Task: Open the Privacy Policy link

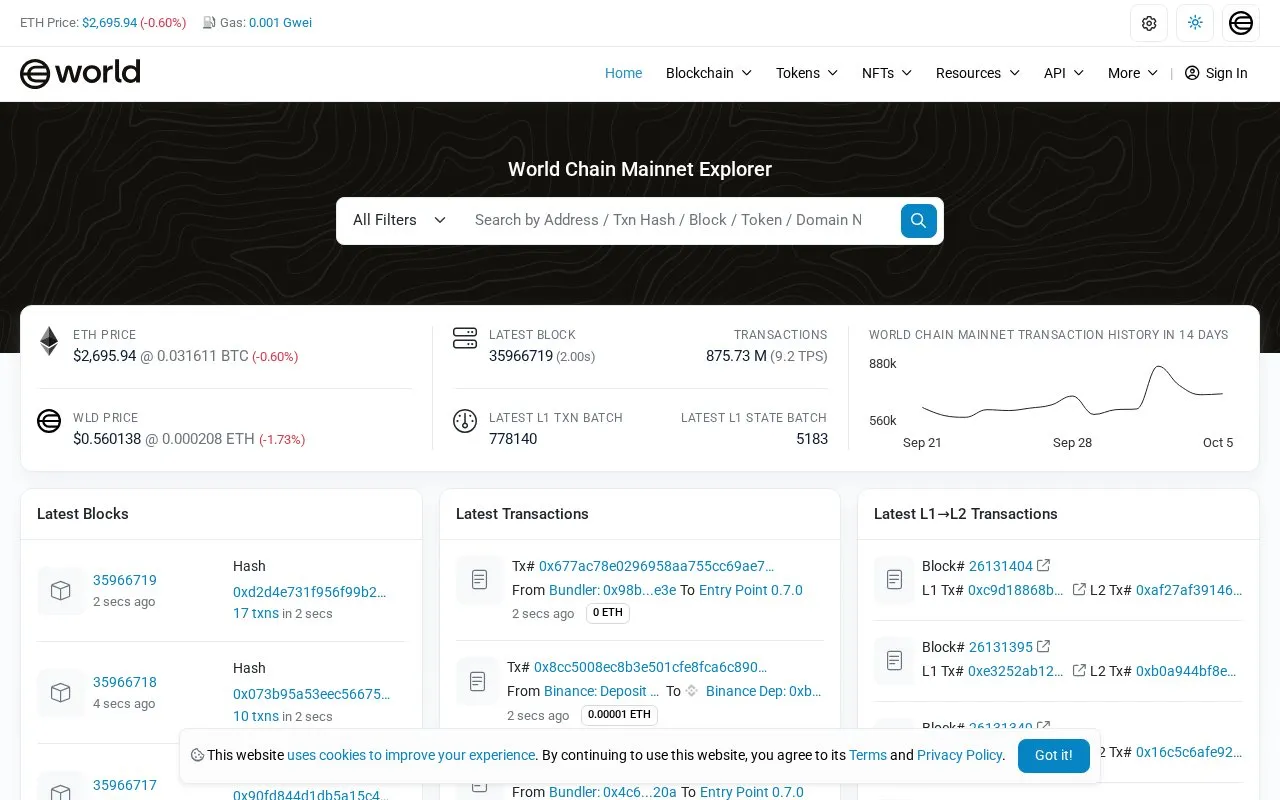Action: [x=960, y=756]
